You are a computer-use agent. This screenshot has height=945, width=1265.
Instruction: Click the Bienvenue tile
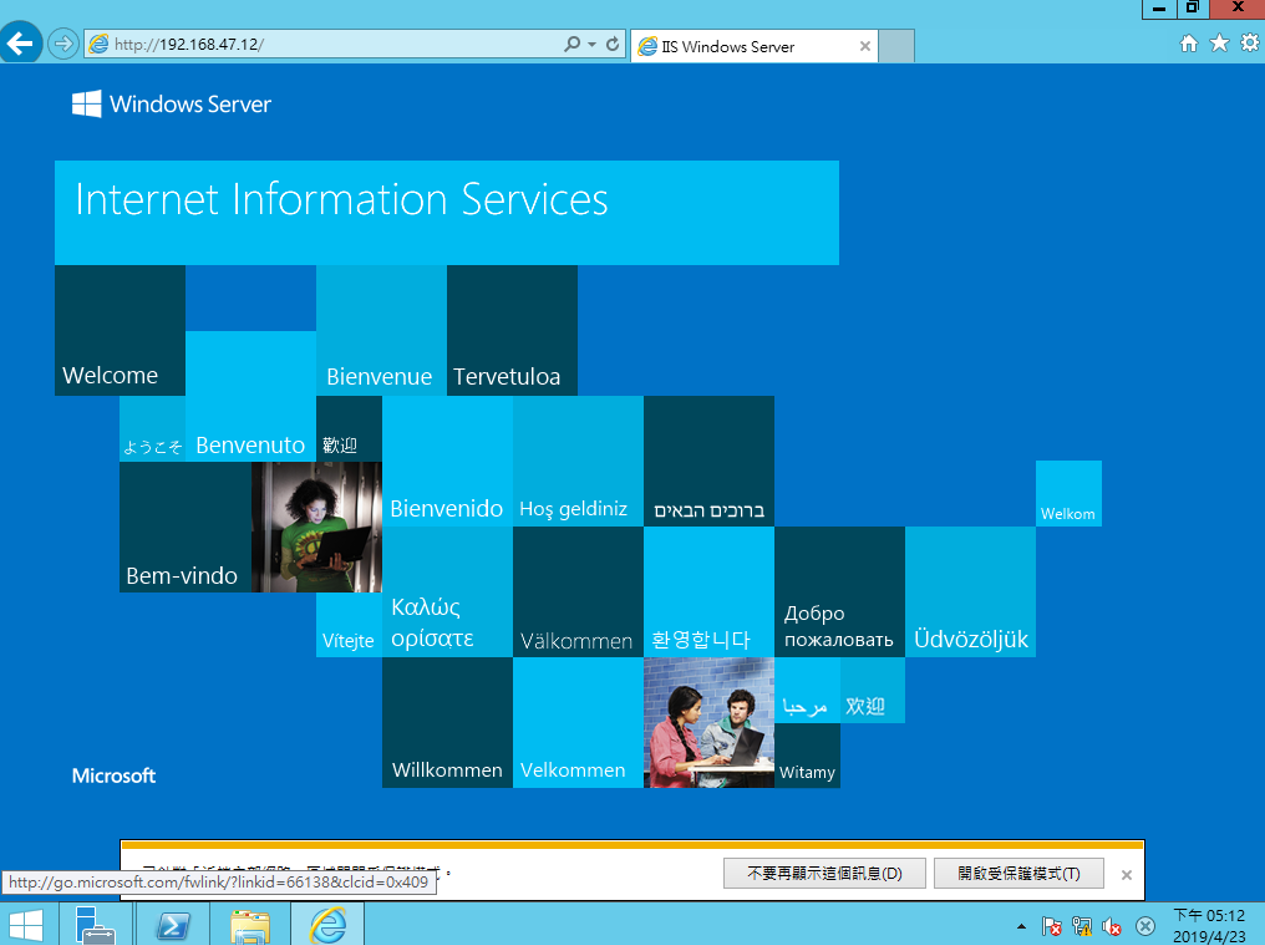[x=381, y=330]
